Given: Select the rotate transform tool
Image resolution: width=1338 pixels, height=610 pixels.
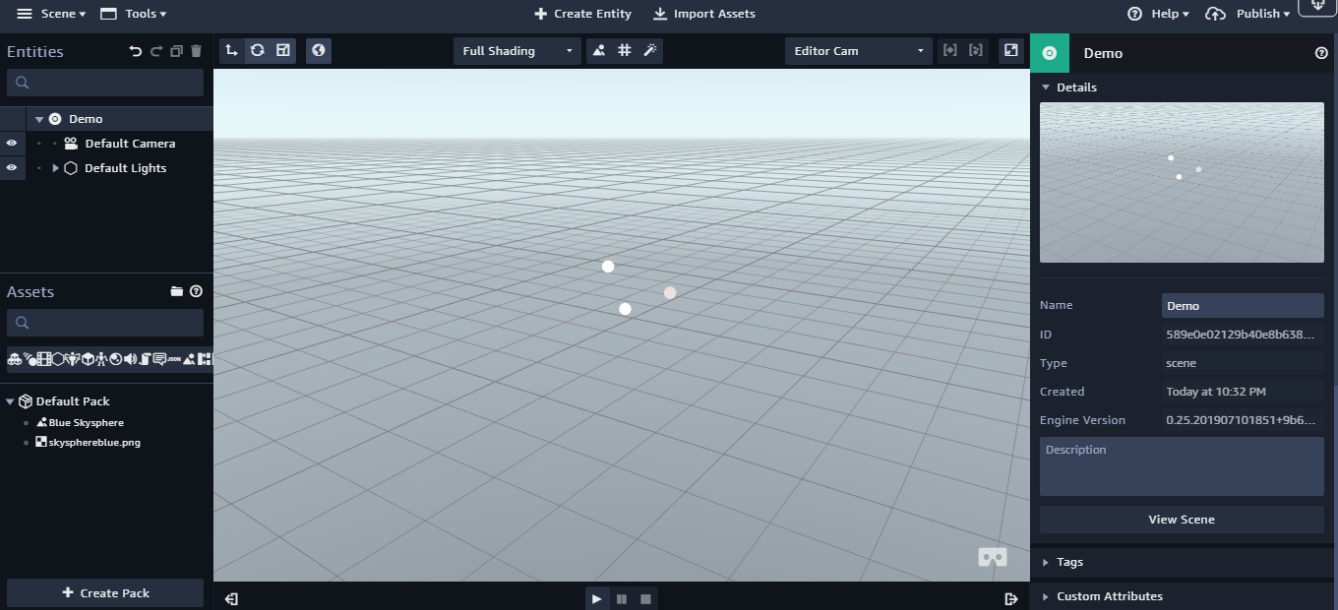Looking at the screenshot, I should click(258, 51).
